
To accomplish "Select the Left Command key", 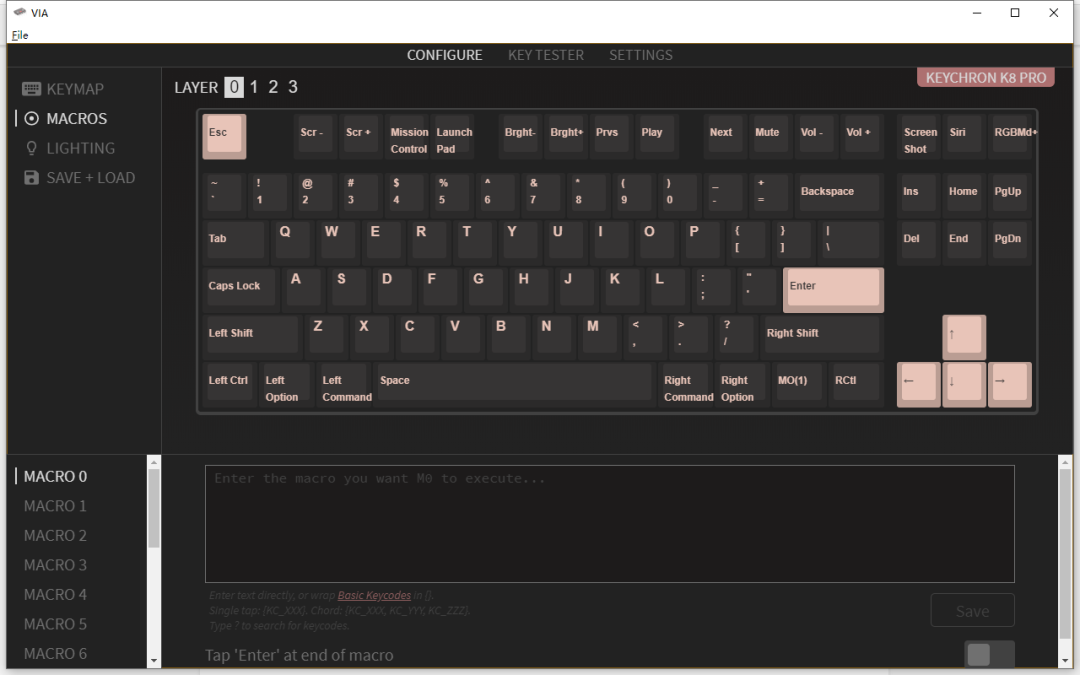I will (x=344, y=386).
